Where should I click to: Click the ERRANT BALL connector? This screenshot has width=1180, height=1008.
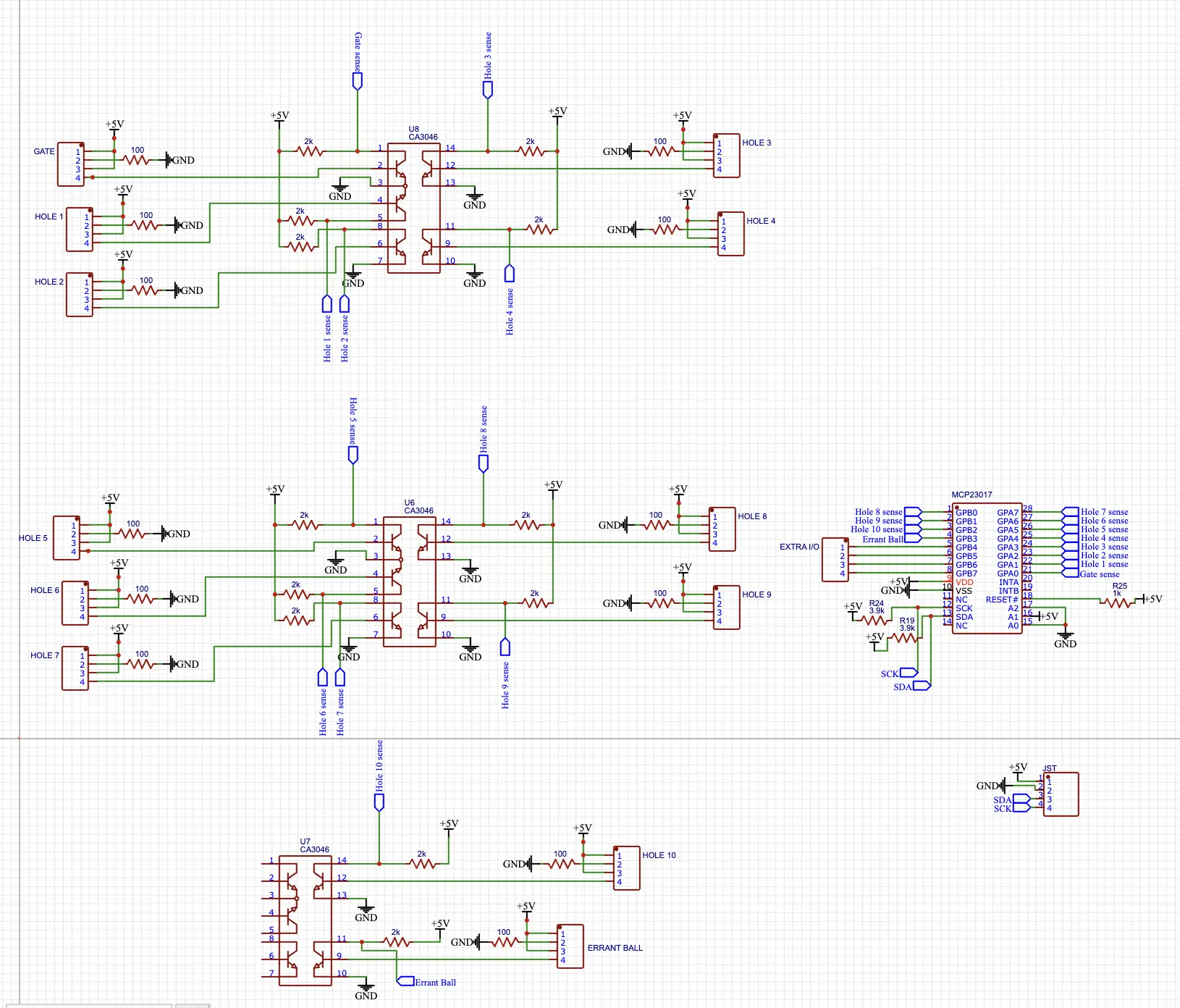[x=570, y=946]
